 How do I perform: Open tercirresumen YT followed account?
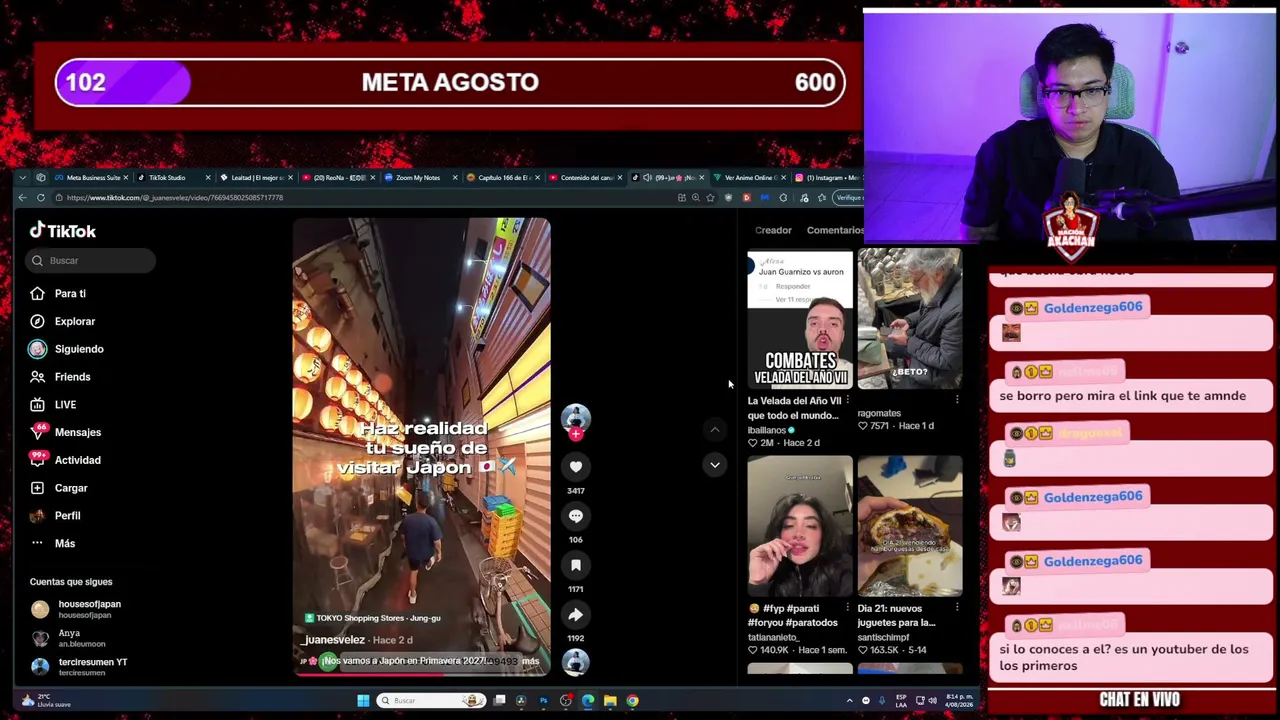point(79,667)
